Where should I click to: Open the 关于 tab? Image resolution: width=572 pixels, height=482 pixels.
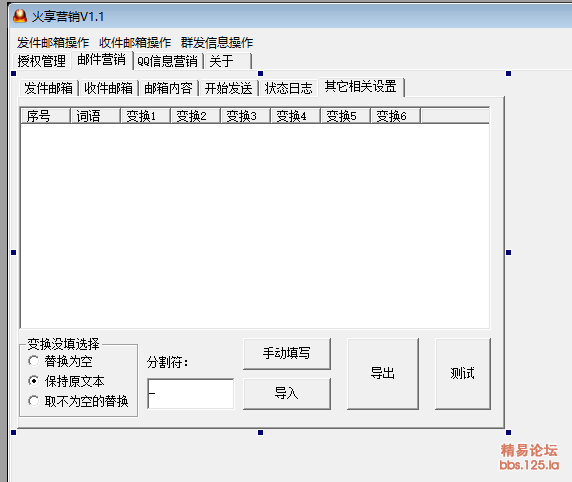tap(228, 61)
